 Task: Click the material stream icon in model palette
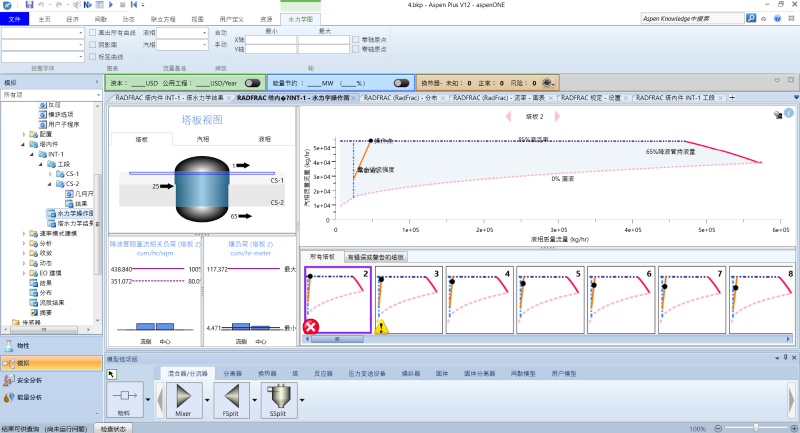coord(124,398)
